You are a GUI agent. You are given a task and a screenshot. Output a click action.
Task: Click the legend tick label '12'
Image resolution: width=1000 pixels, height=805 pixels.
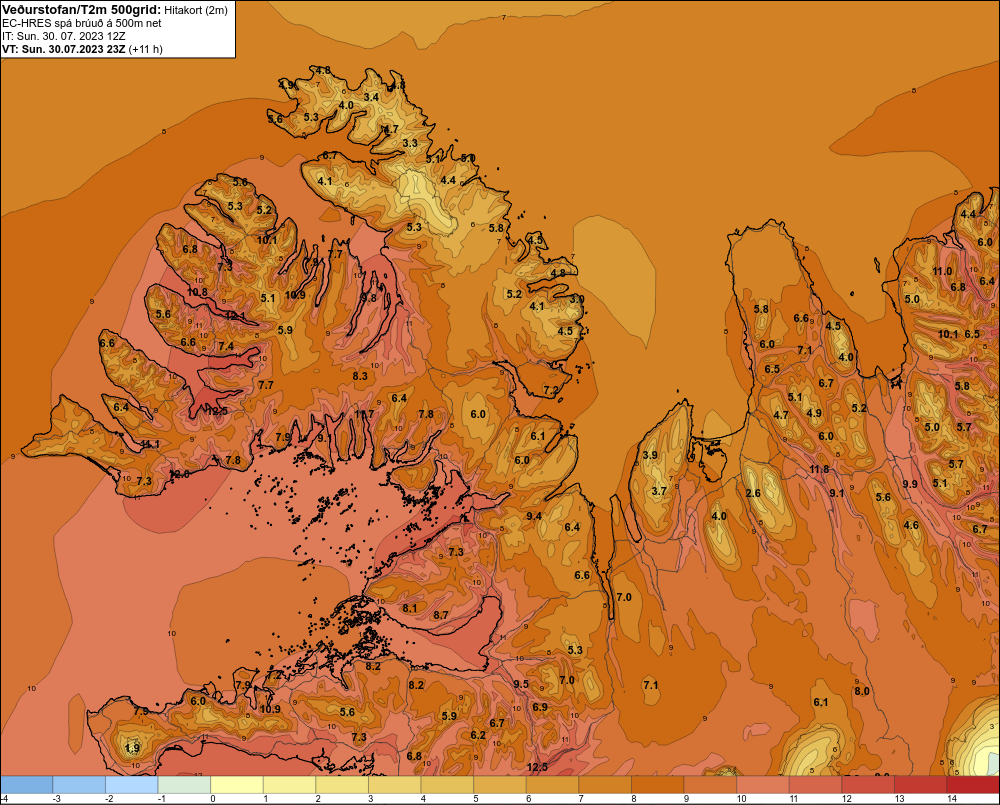click(846, 799)
